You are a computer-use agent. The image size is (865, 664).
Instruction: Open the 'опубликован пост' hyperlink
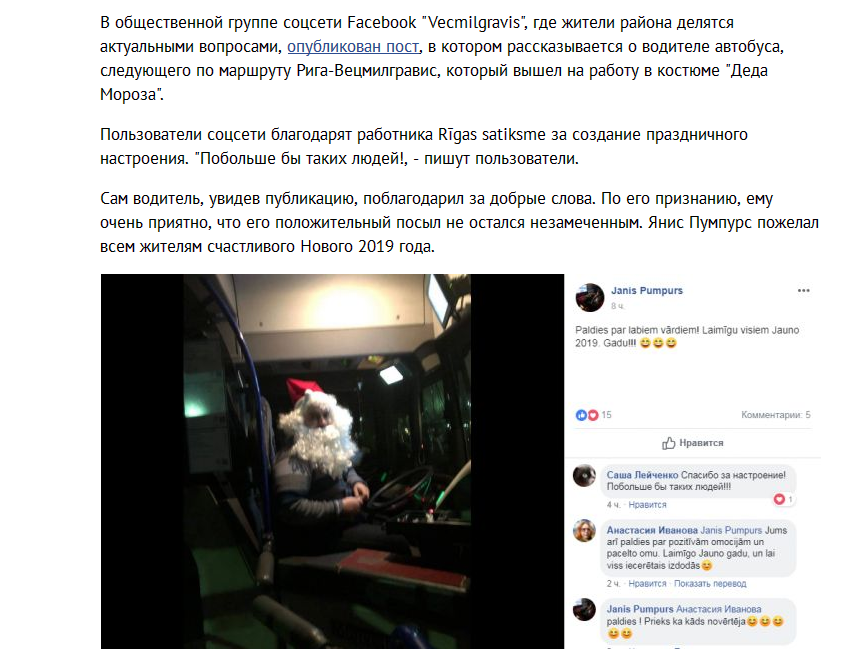click(x=353, y=47)
